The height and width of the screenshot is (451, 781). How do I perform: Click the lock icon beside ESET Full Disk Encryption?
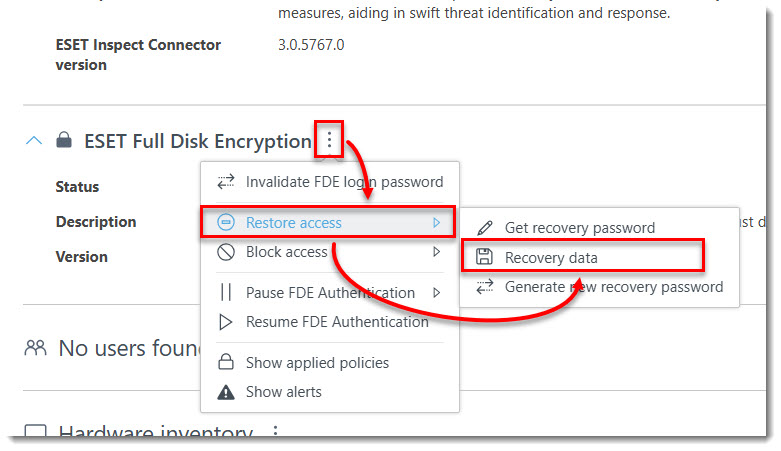(x=64, y=140)
